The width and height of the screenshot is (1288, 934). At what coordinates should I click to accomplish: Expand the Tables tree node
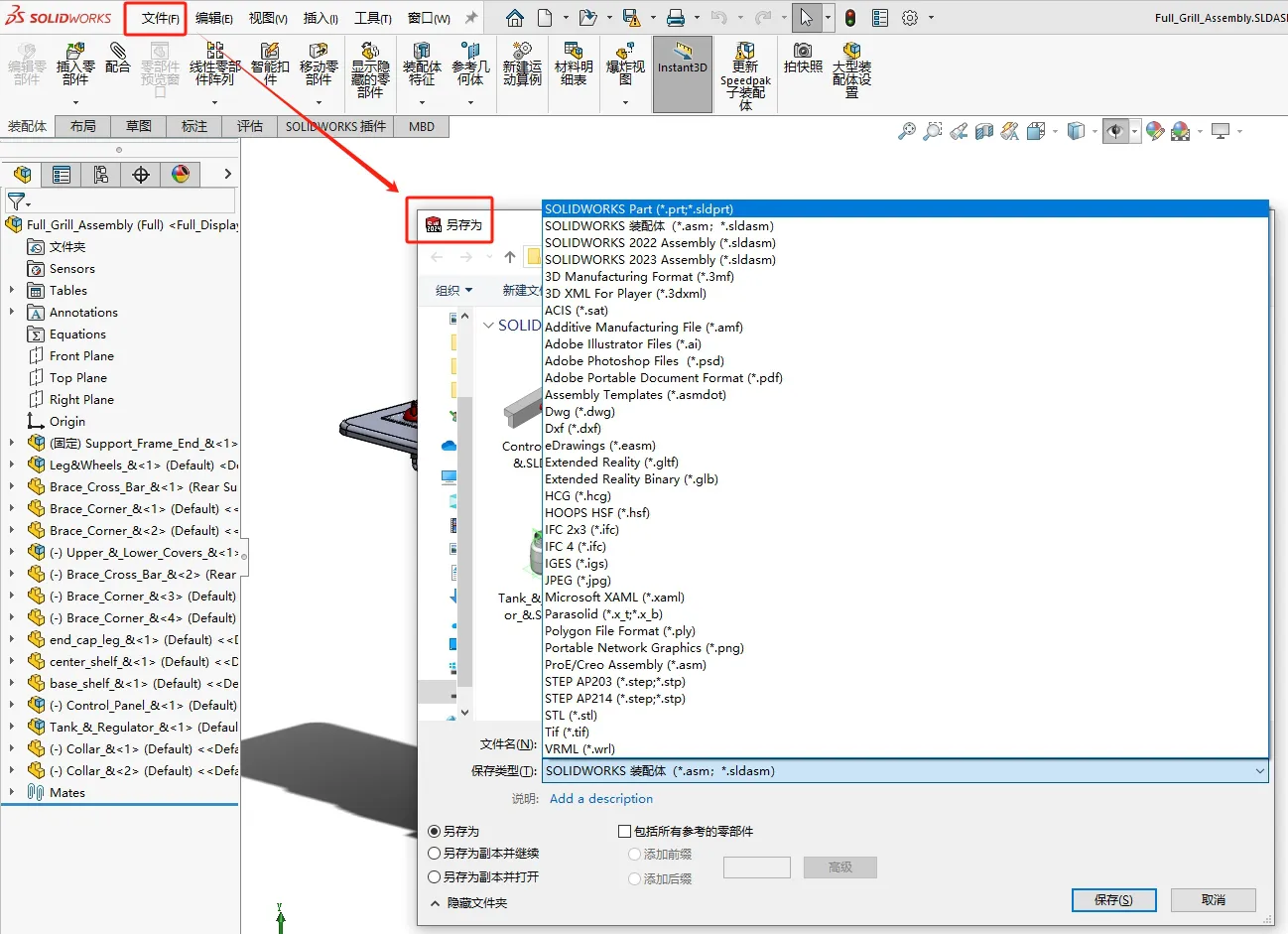pyautogui.click(x=12, y=291)
